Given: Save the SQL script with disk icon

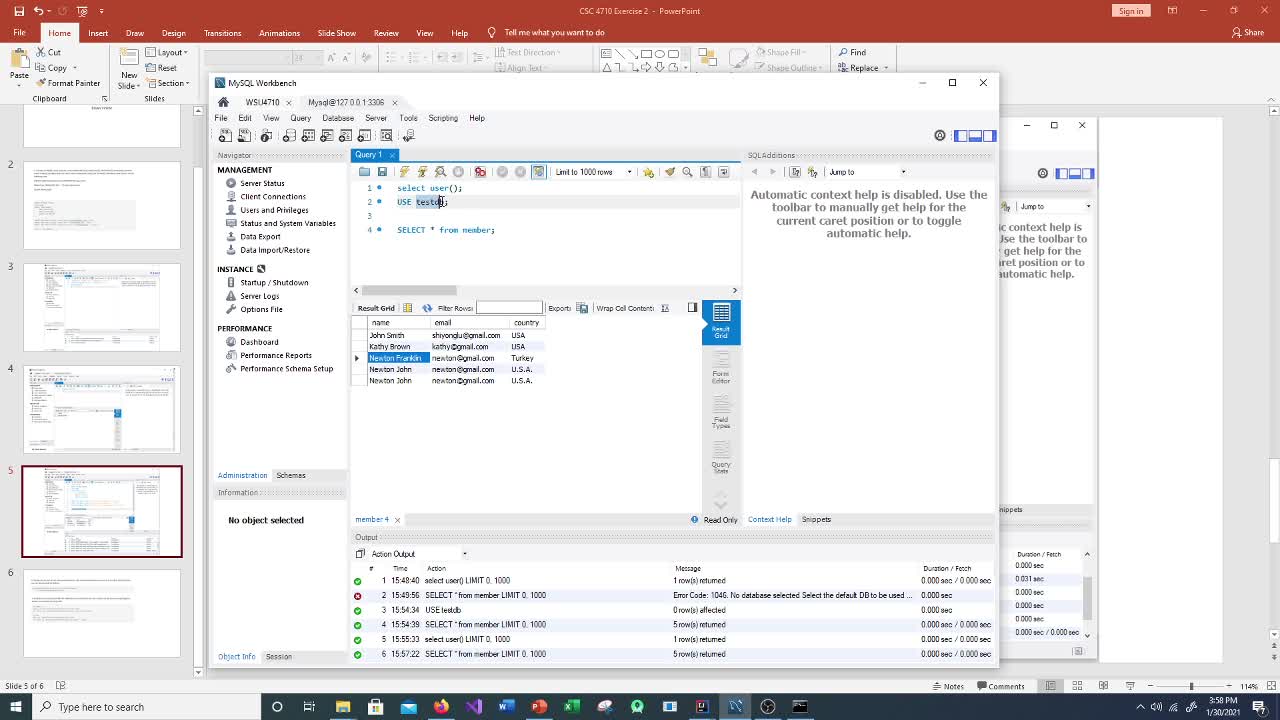Looking at the screenshot, I should tap(382, 172).
